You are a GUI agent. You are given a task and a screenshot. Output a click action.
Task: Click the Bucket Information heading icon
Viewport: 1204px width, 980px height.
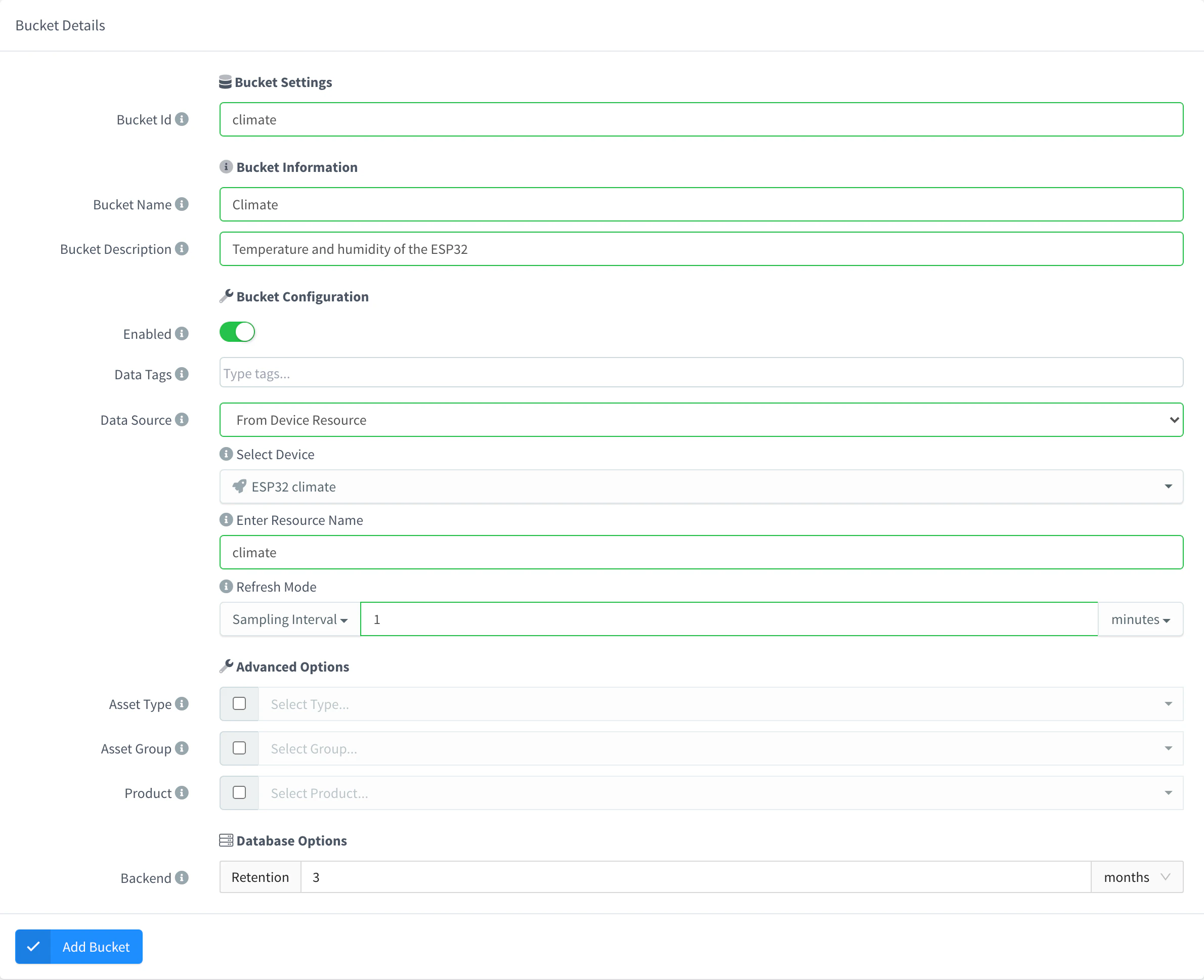226,166
